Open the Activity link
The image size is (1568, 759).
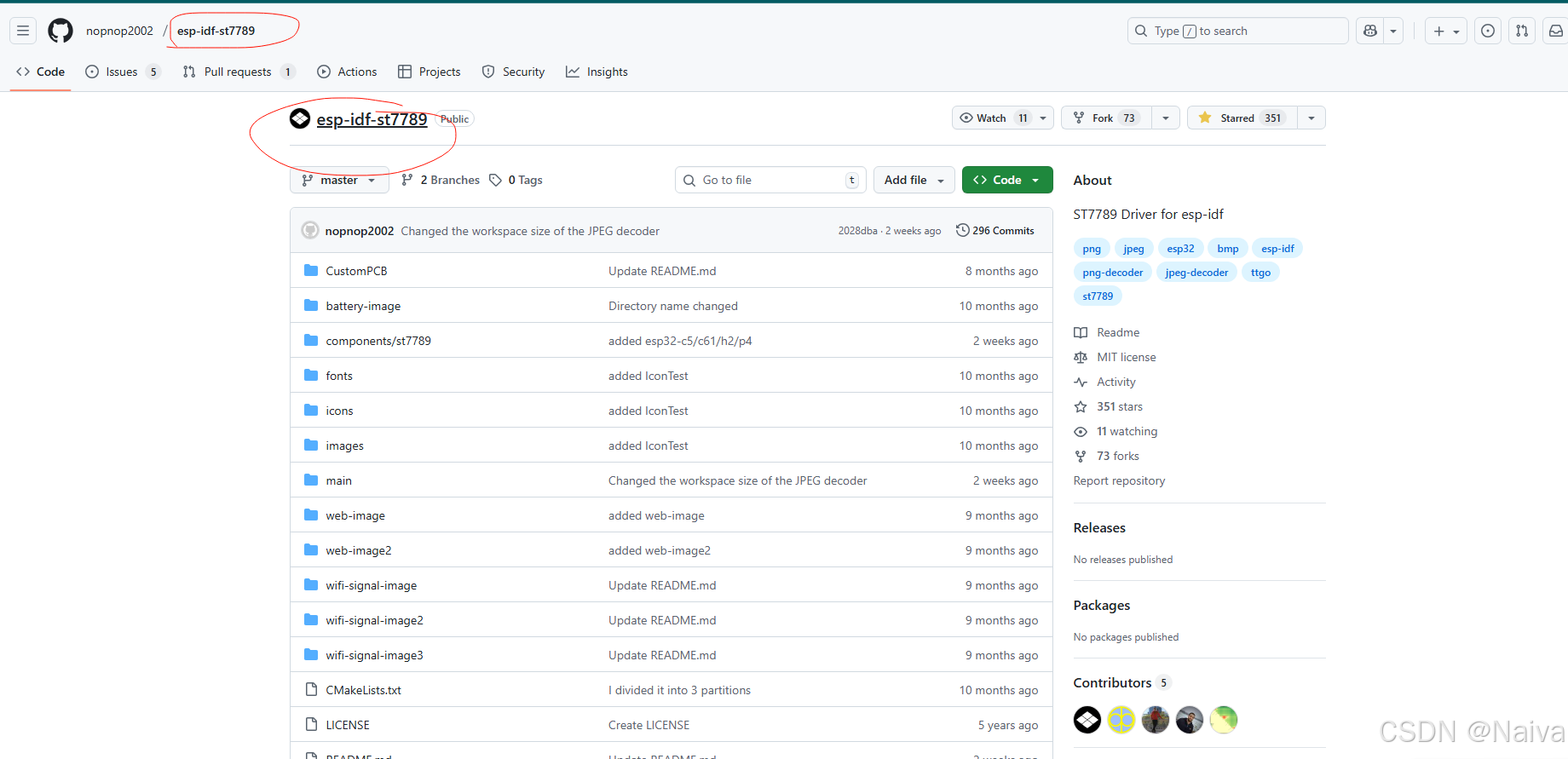(x=1104, y=382)
